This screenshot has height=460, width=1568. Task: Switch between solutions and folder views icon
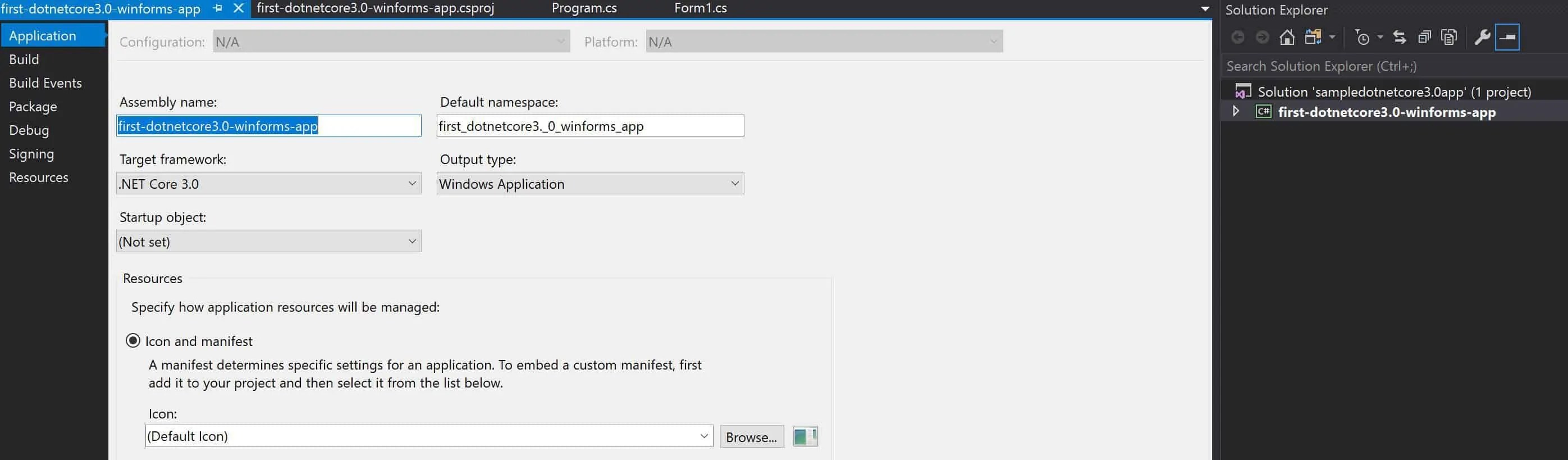tap(1313, 38)
